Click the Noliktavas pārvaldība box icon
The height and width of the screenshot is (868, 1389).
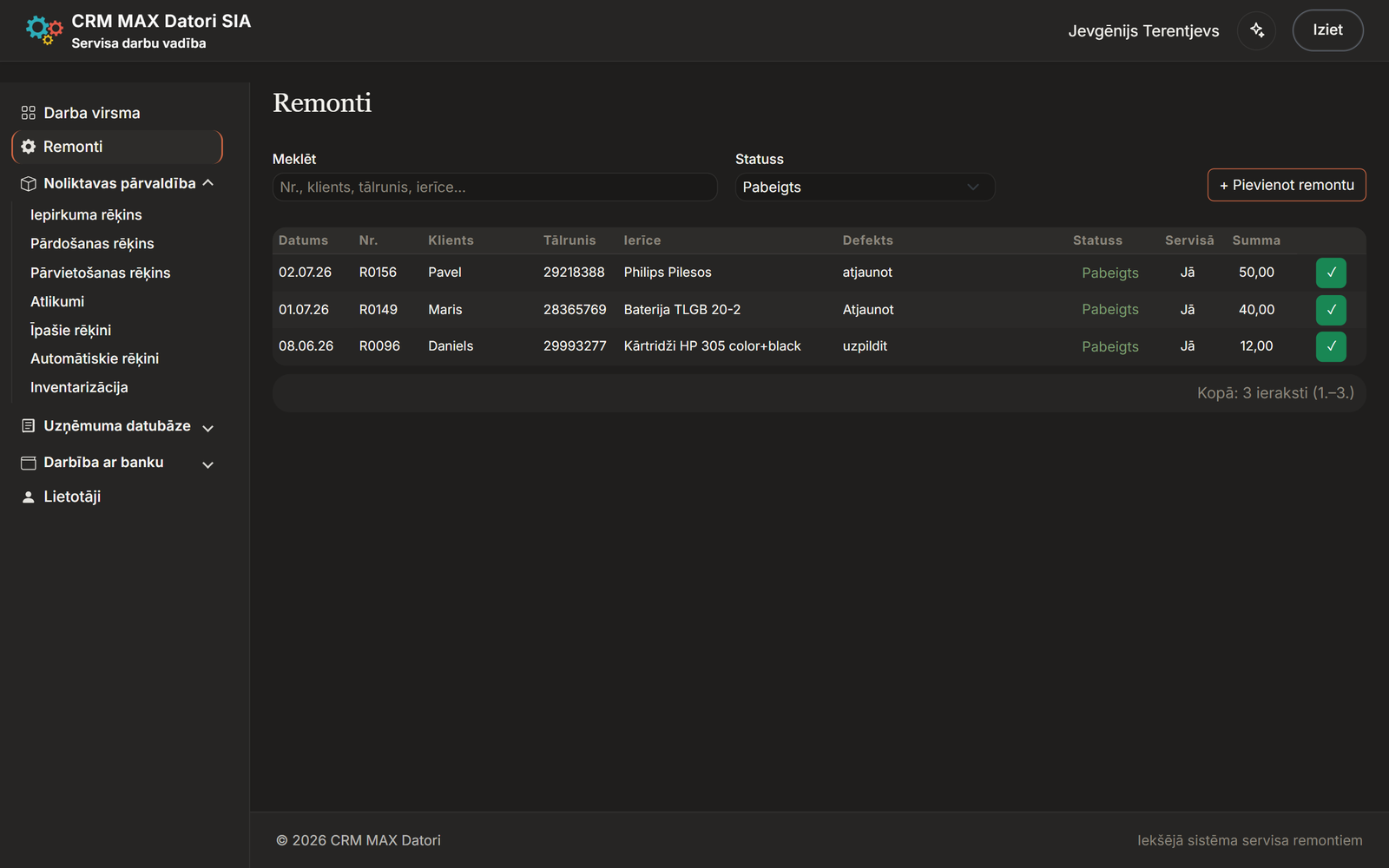click(29, 183)
